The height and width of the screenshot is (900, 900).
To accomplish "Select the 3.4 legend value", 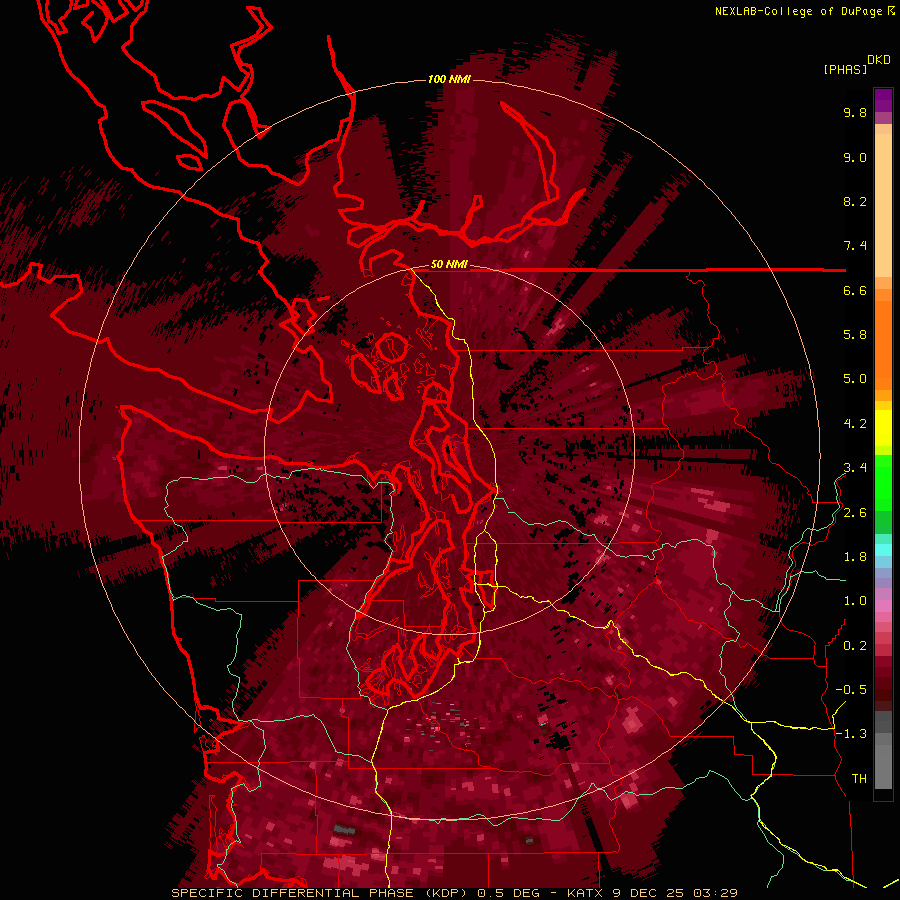I will click(855, 468).
